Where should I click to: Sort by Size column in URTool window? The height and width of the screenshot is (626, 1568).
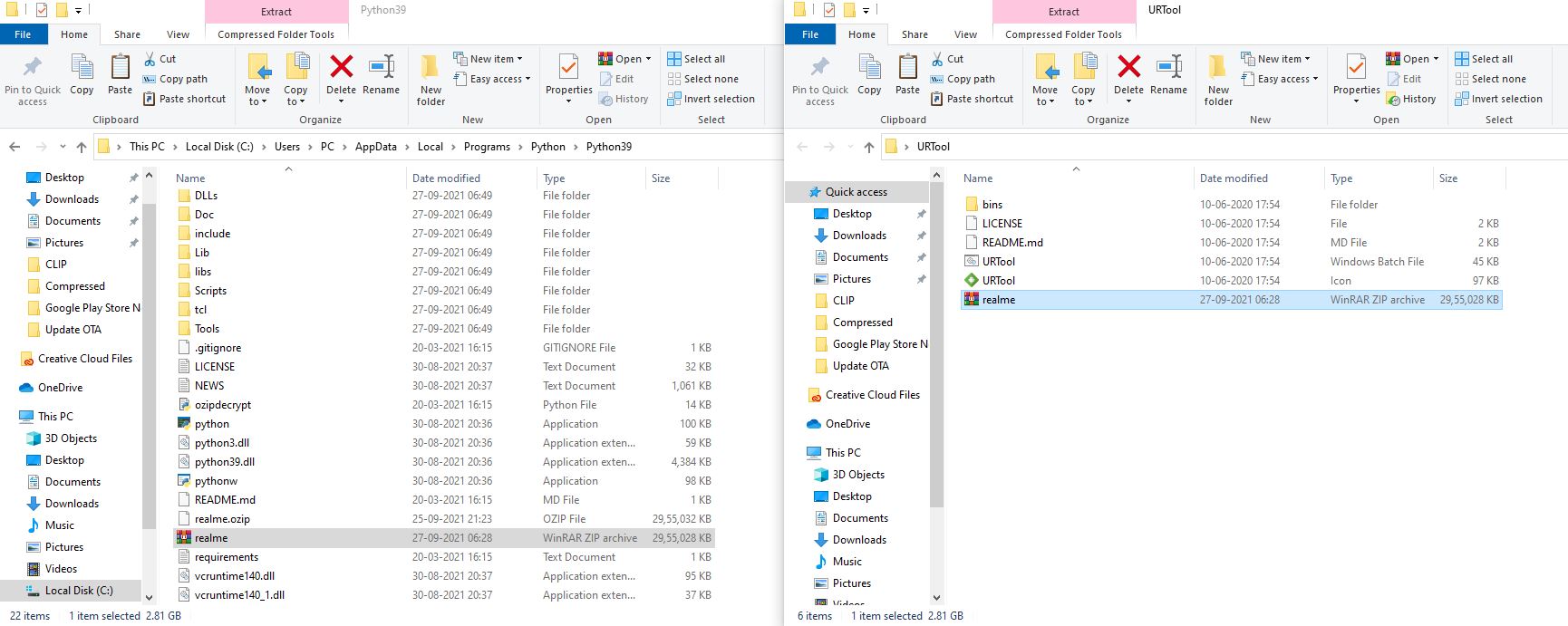click(x=1468, y=178)
